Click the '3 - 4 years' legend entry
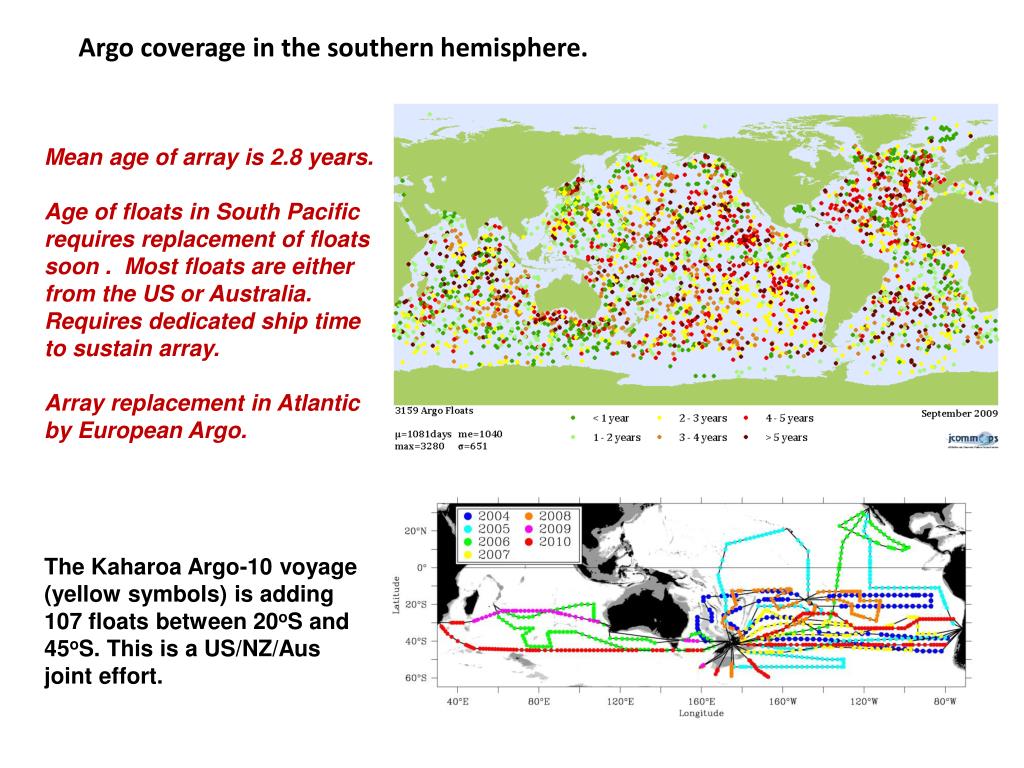The width and height of the screenshot is (1024, 768). pyautogui.click(x=692, y=438)
